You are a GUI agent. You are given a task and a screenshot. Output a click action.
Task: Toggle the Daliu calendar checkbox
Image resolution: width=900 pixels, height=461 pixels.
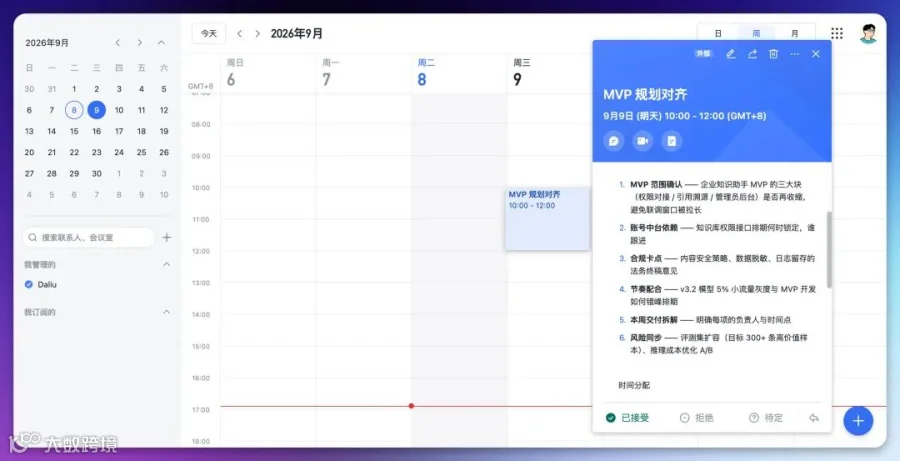pos(29,284)
